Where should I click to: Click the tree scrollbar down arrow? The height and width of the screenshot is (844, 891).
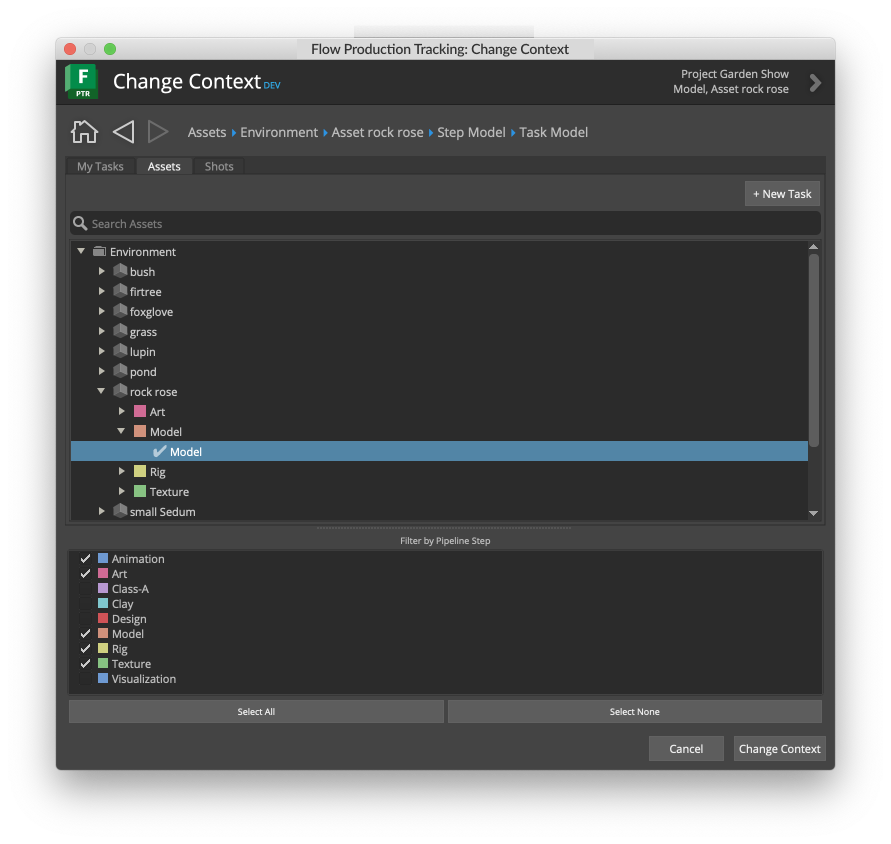[x=814, y=513]
